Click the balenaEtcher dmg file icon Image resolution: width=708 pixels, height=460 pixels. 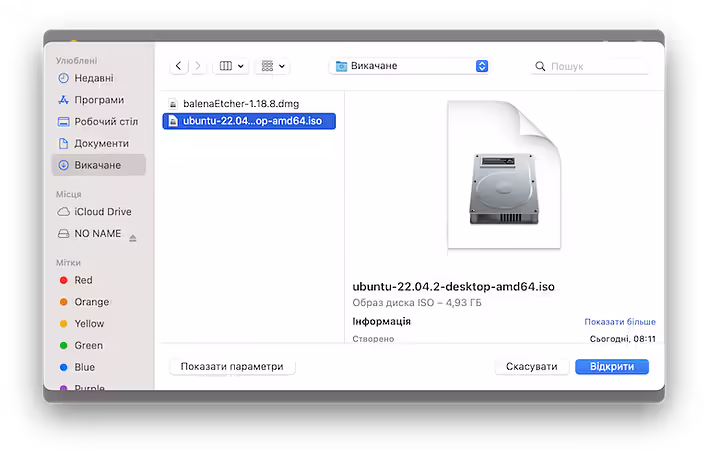173,104
